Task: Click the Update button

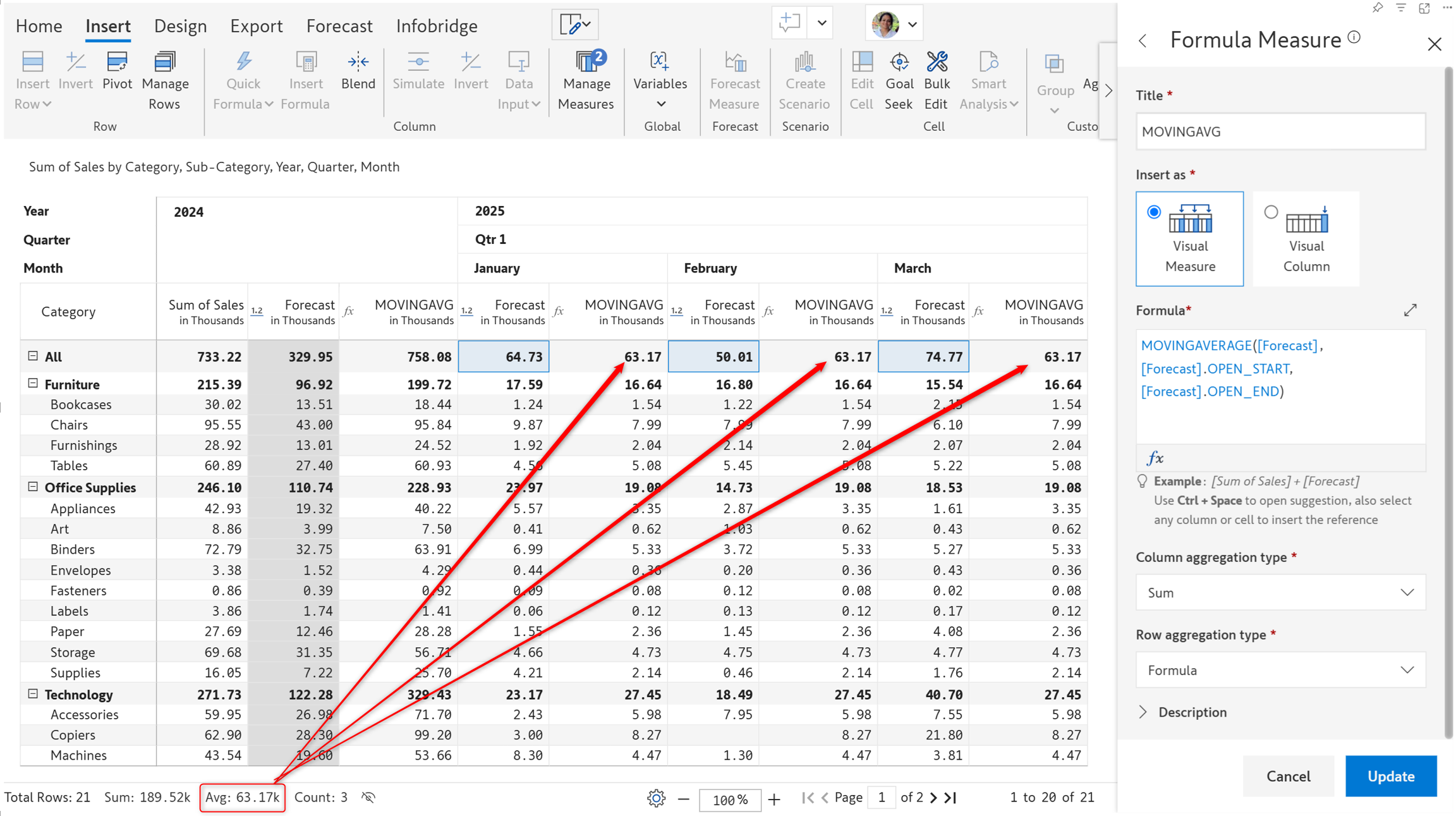Action: 1390,776
